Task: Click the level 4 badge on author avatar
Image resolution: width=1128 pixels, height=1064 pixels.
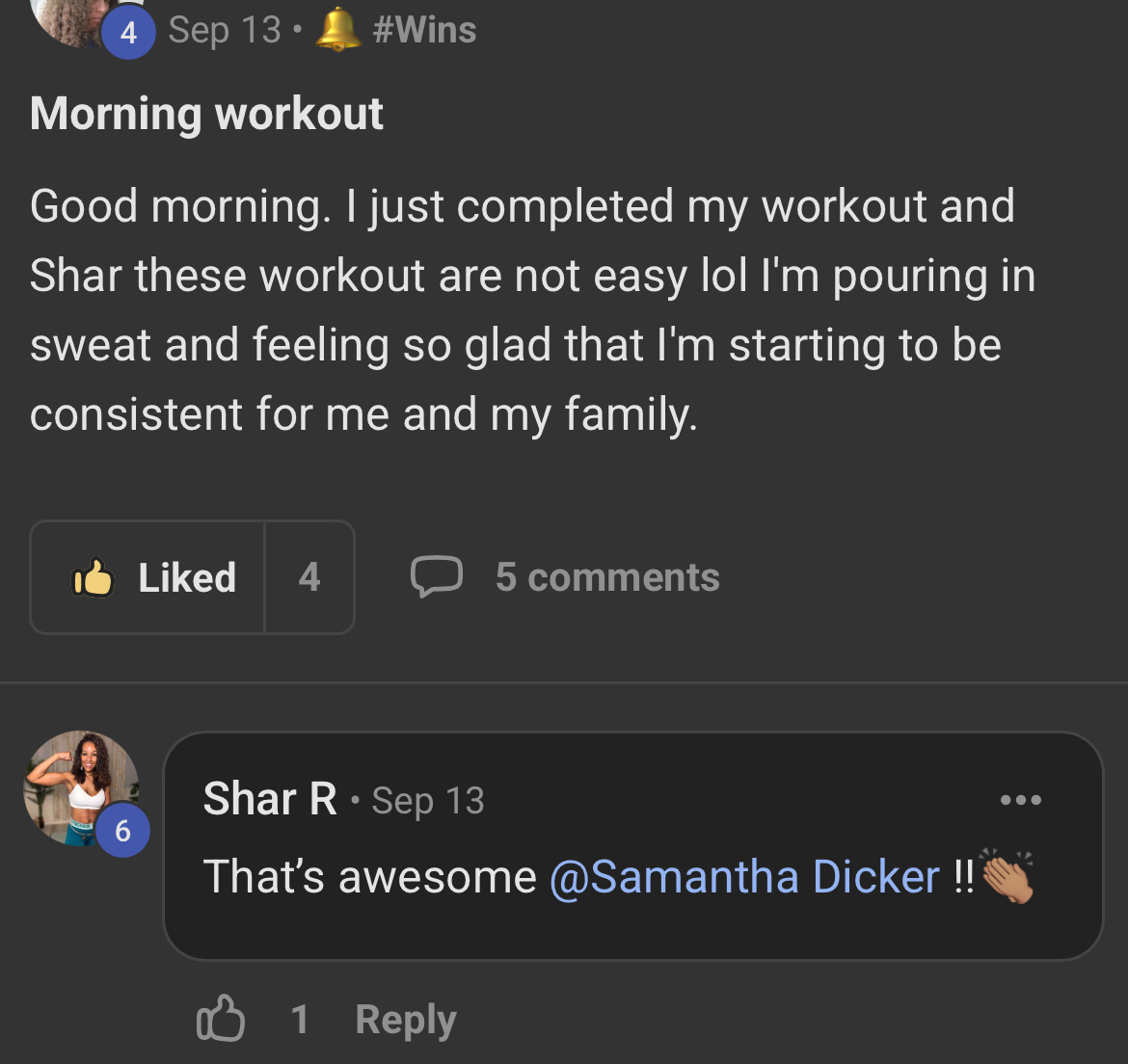Action: (x=128, y=33)
